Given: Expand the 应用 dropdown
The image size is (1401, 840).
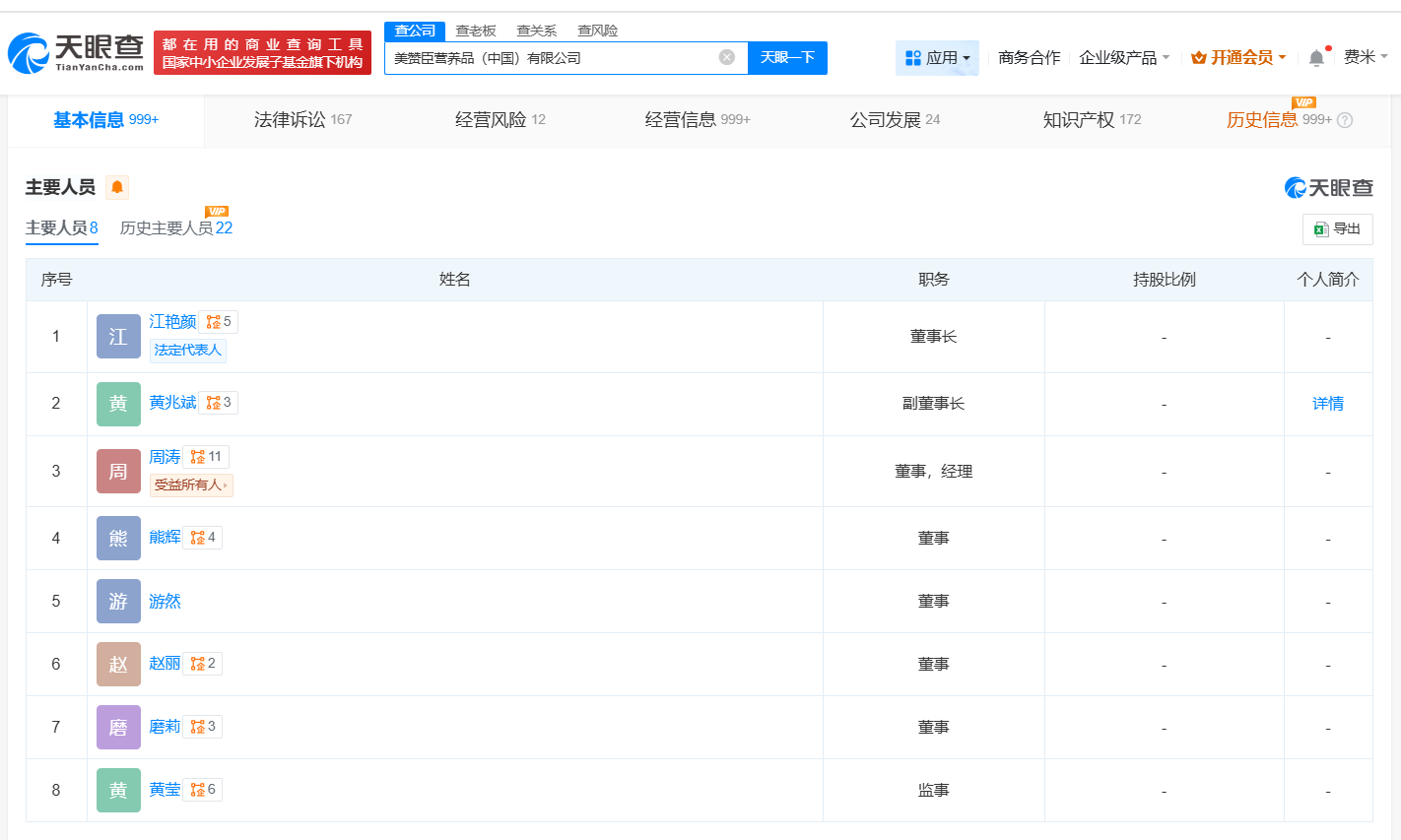Looking at the screenshot, I should [938, 58].
